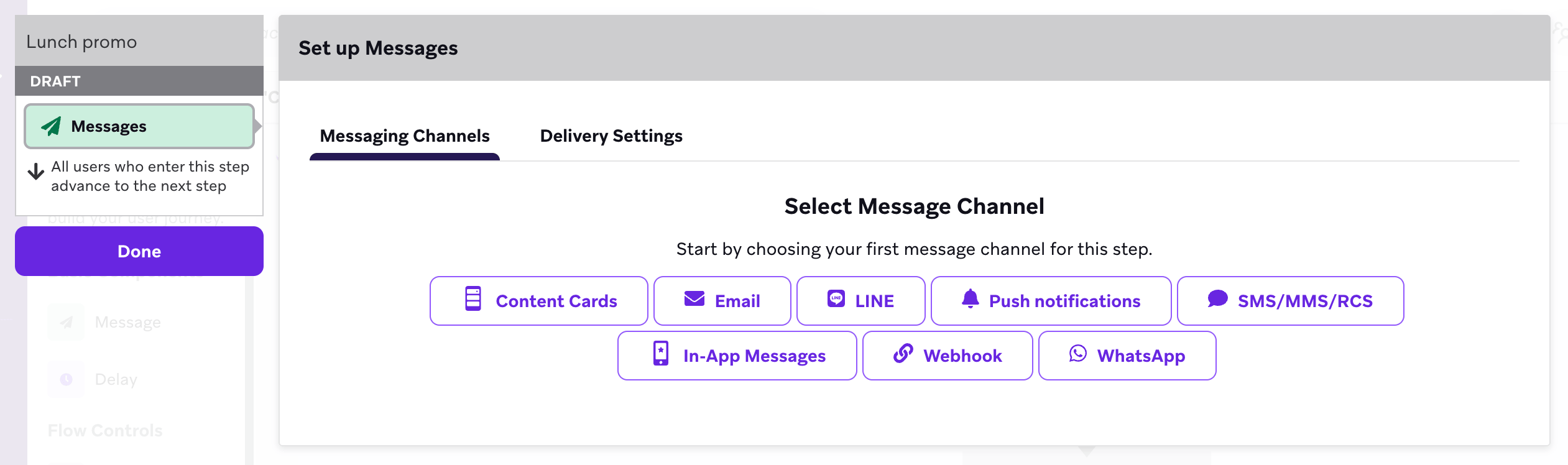Image resolution: width=1568 pixels, height=465 pixels.
Task: Click the WhatsApp logo icon
Action: tap(1077, 354)
